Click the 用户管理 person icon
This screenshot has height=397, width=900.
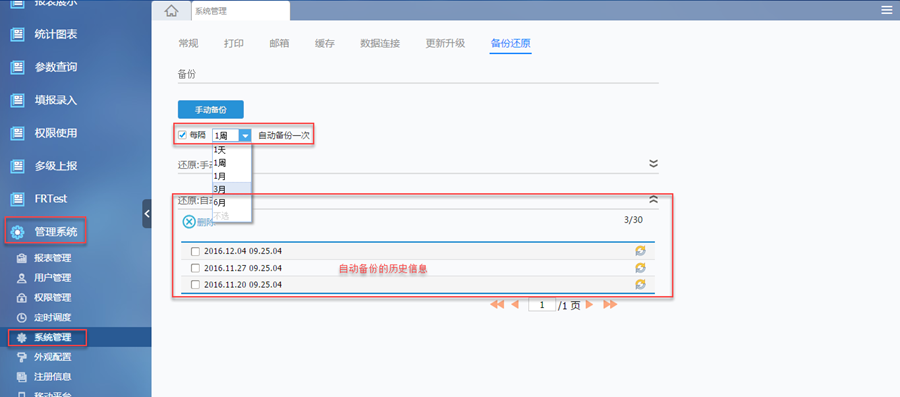tap(22, 278)
